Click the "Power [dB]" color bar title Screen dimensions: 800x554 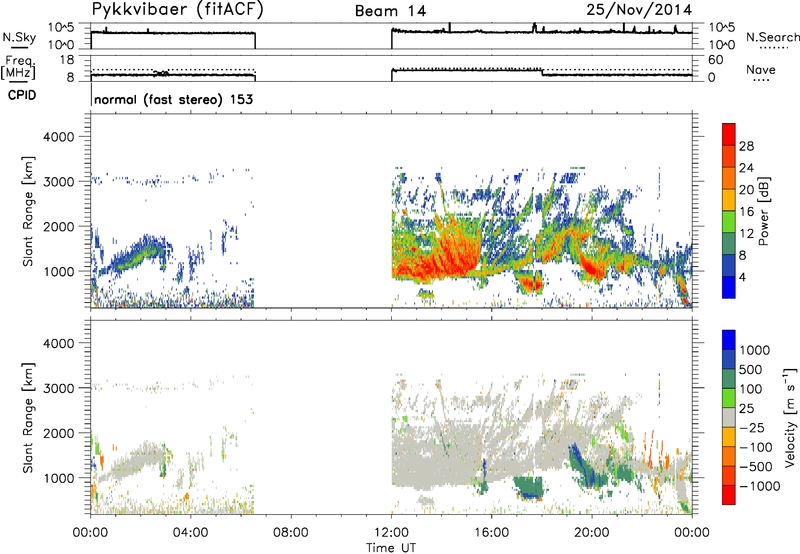point(763,211)
